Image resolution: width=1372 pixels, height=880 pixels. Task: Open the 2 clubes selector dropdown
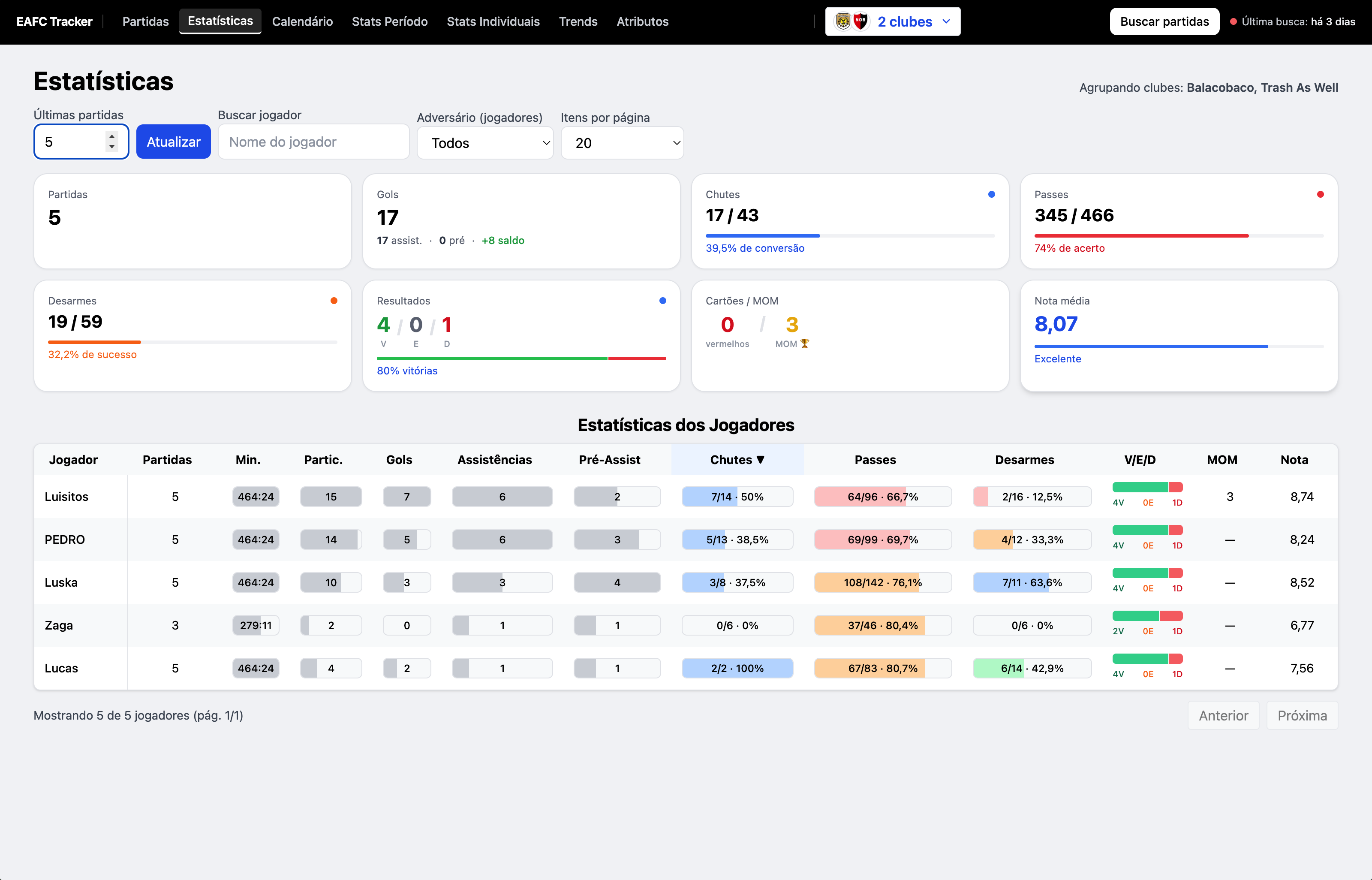(892, 22)
